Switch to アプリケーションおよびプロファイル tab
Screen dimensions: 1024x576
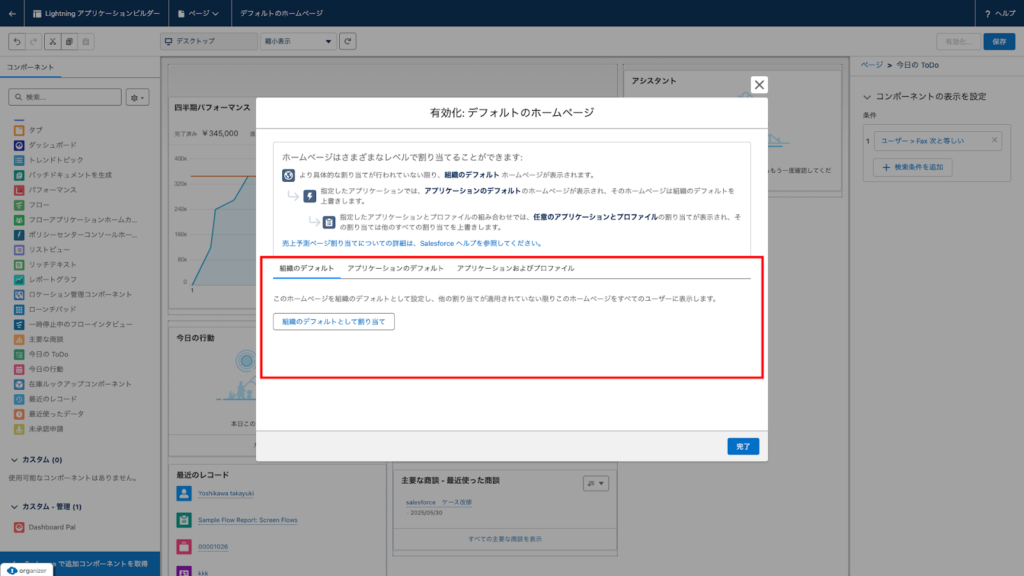tap(515, 268)
